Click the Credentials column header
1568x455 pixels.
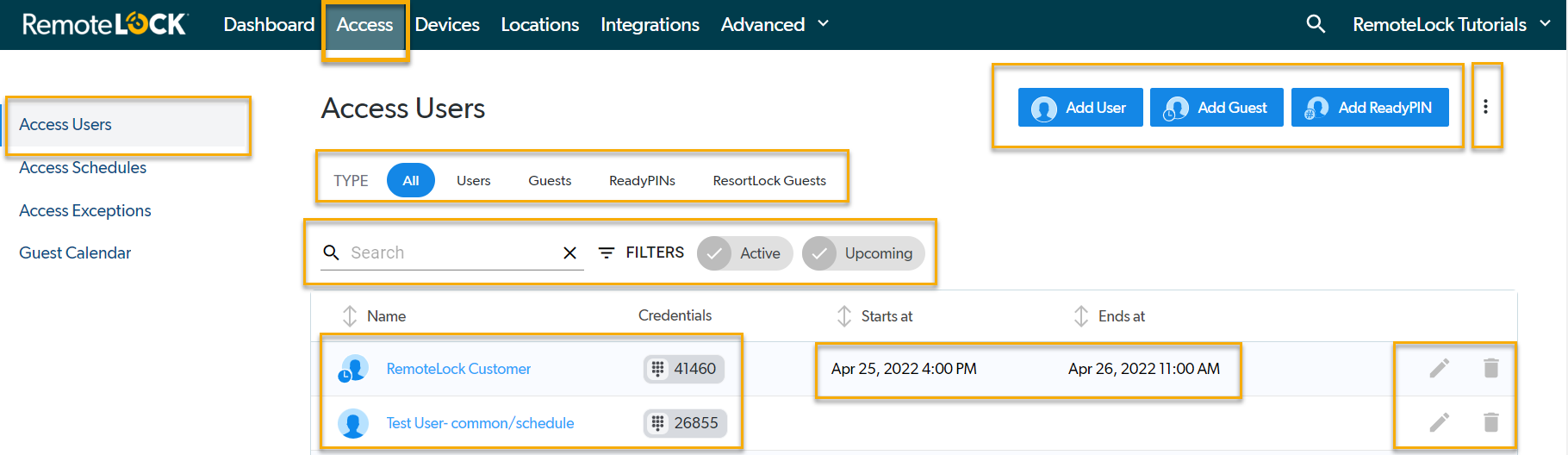point(675,315)
